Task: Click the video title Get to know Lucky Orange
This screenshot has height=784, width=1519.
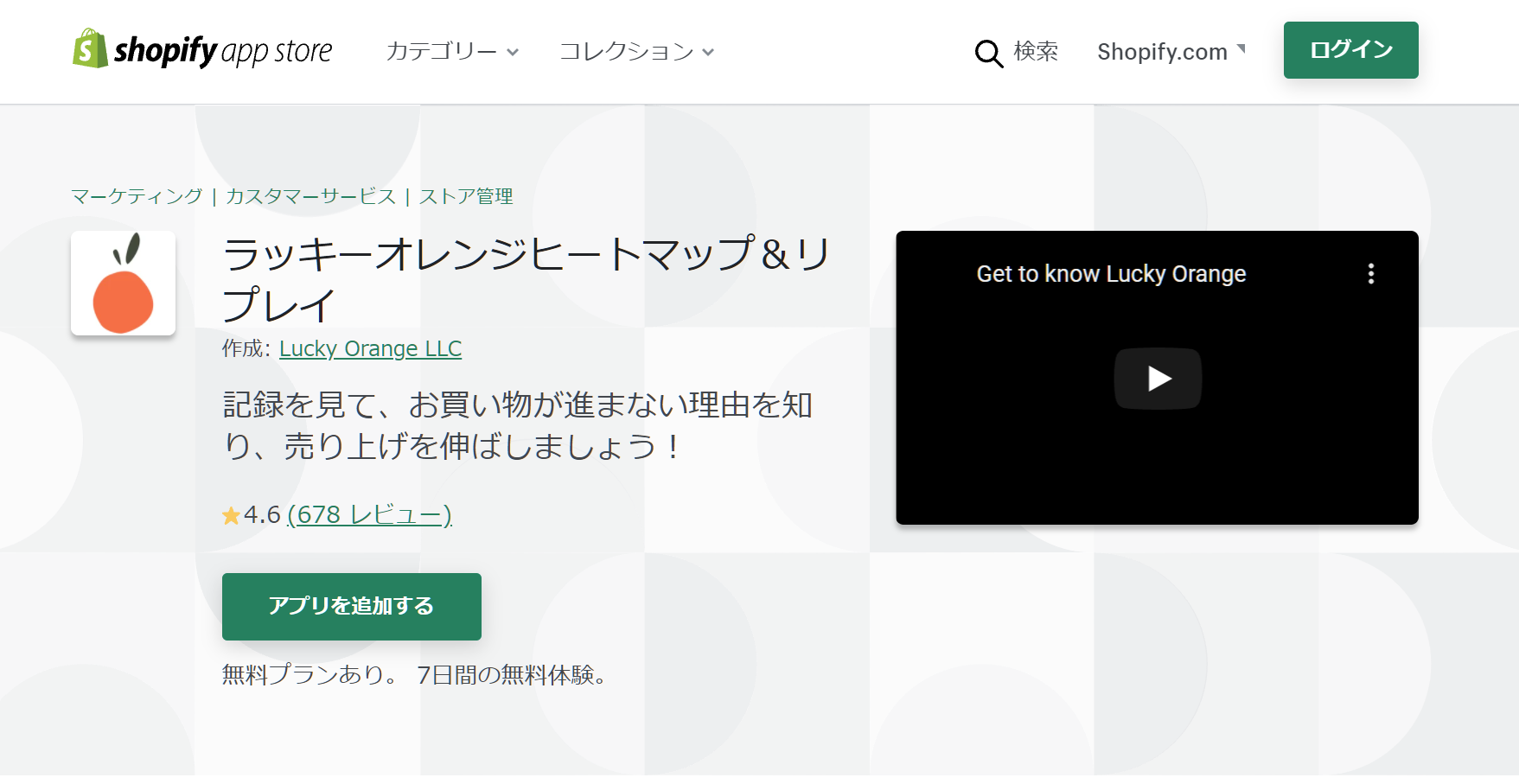Action: [x=1111, y=274]
